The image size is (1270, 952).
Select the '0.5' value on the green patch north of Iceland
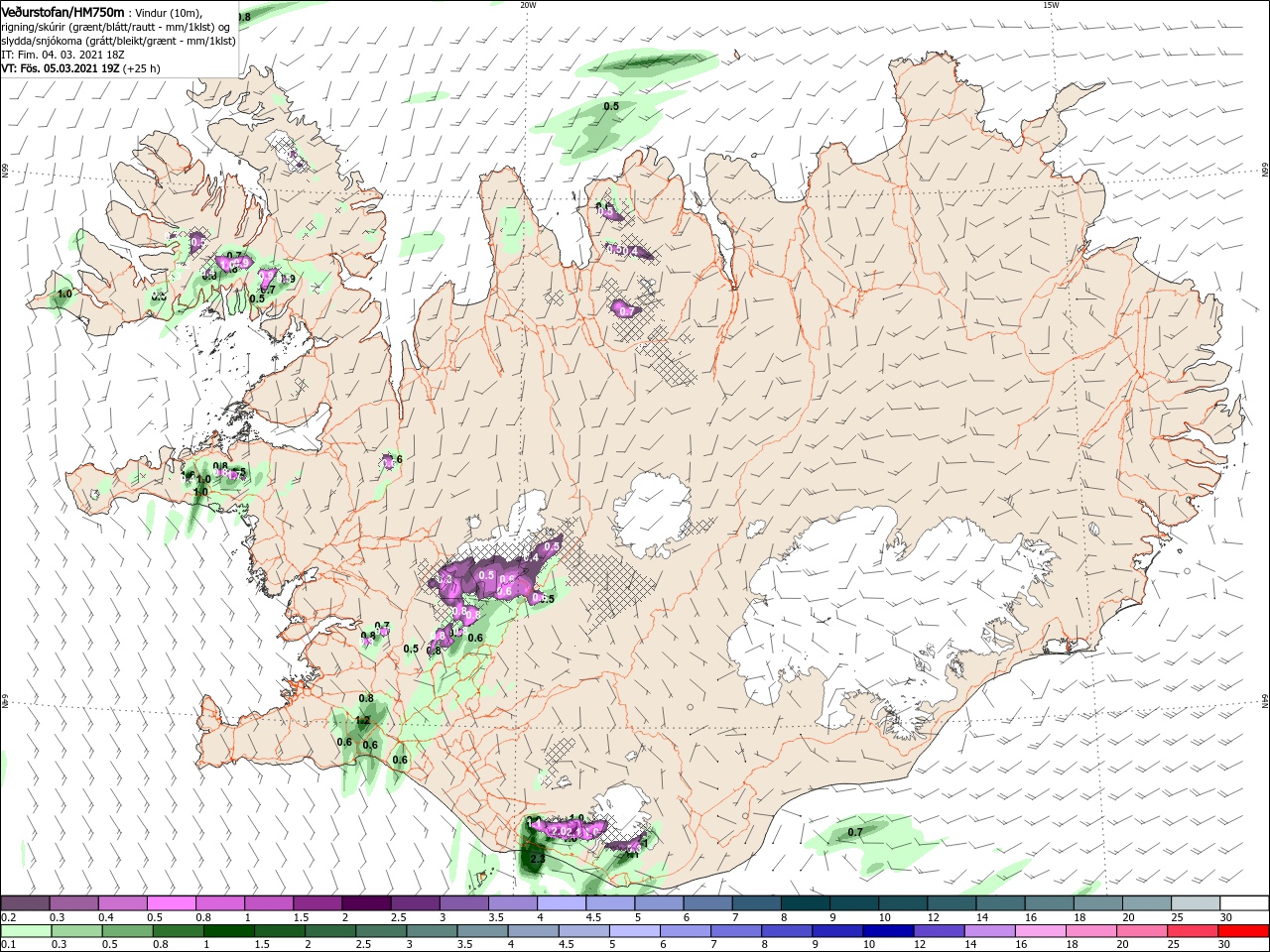(611, 106)
